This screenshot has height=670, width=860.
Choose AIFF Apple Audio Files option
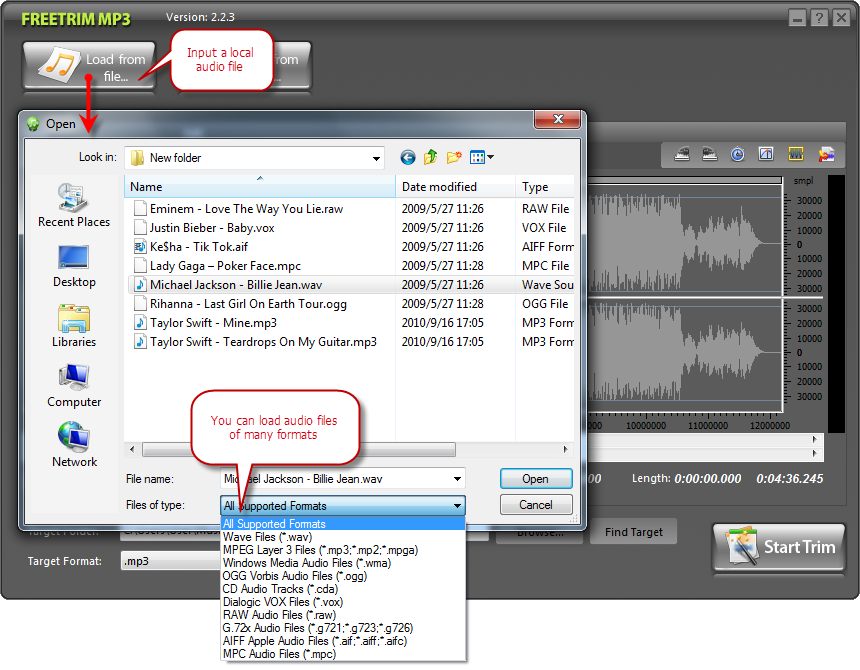pos(343,641)
